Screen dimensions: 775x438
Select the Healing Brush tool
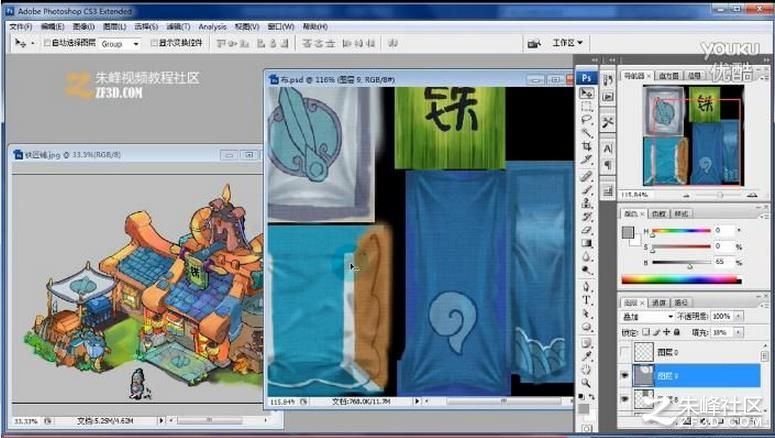pyautogui.click(x=587, y=176)
